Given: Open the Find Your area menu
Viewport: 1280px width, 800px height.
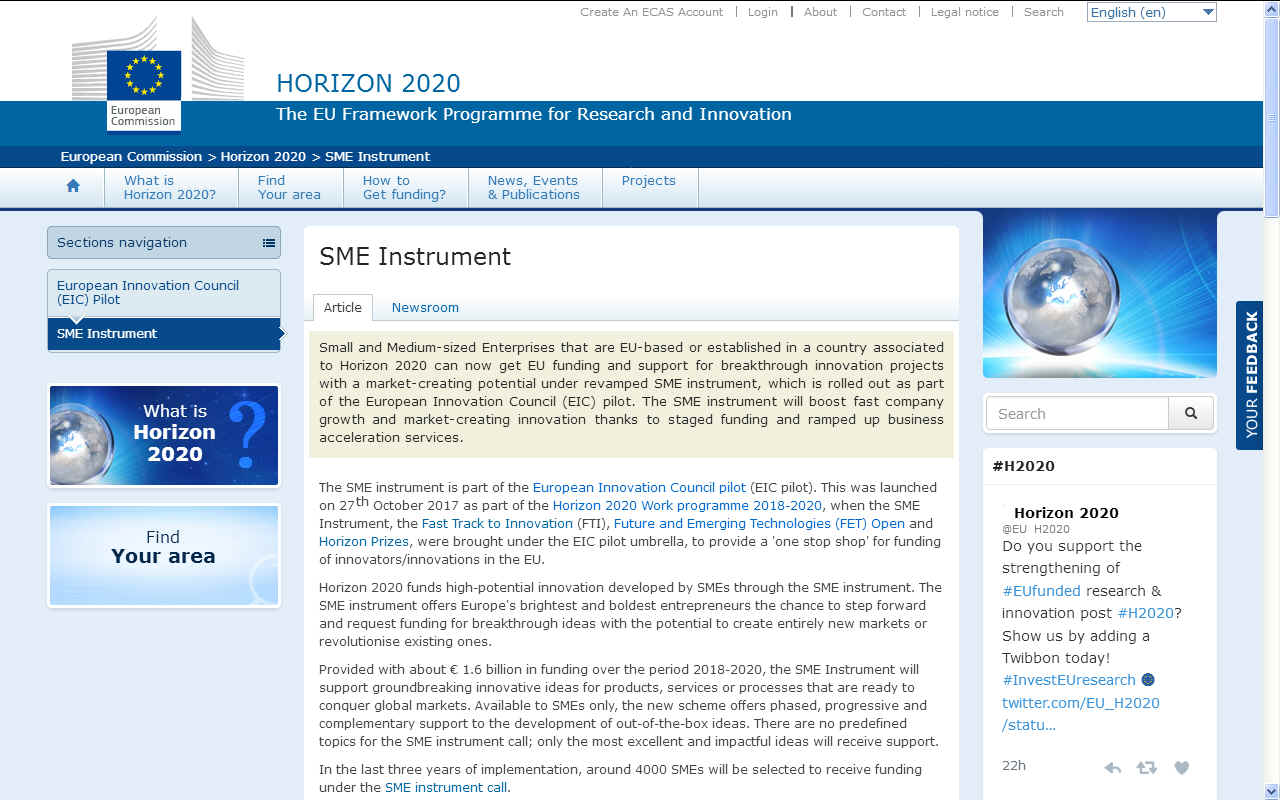Looking at the screenshot, I should point(289,187).
